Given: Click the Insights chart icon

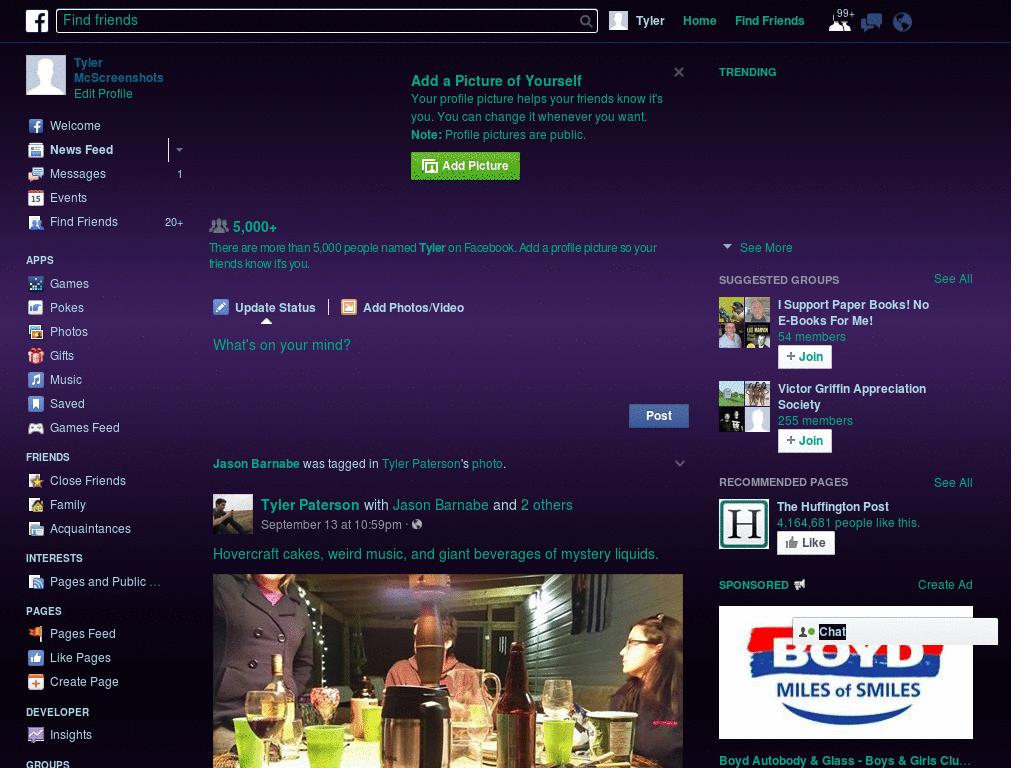Looking at the screenshot, I should pyautogui.click(x=36, y=735).
